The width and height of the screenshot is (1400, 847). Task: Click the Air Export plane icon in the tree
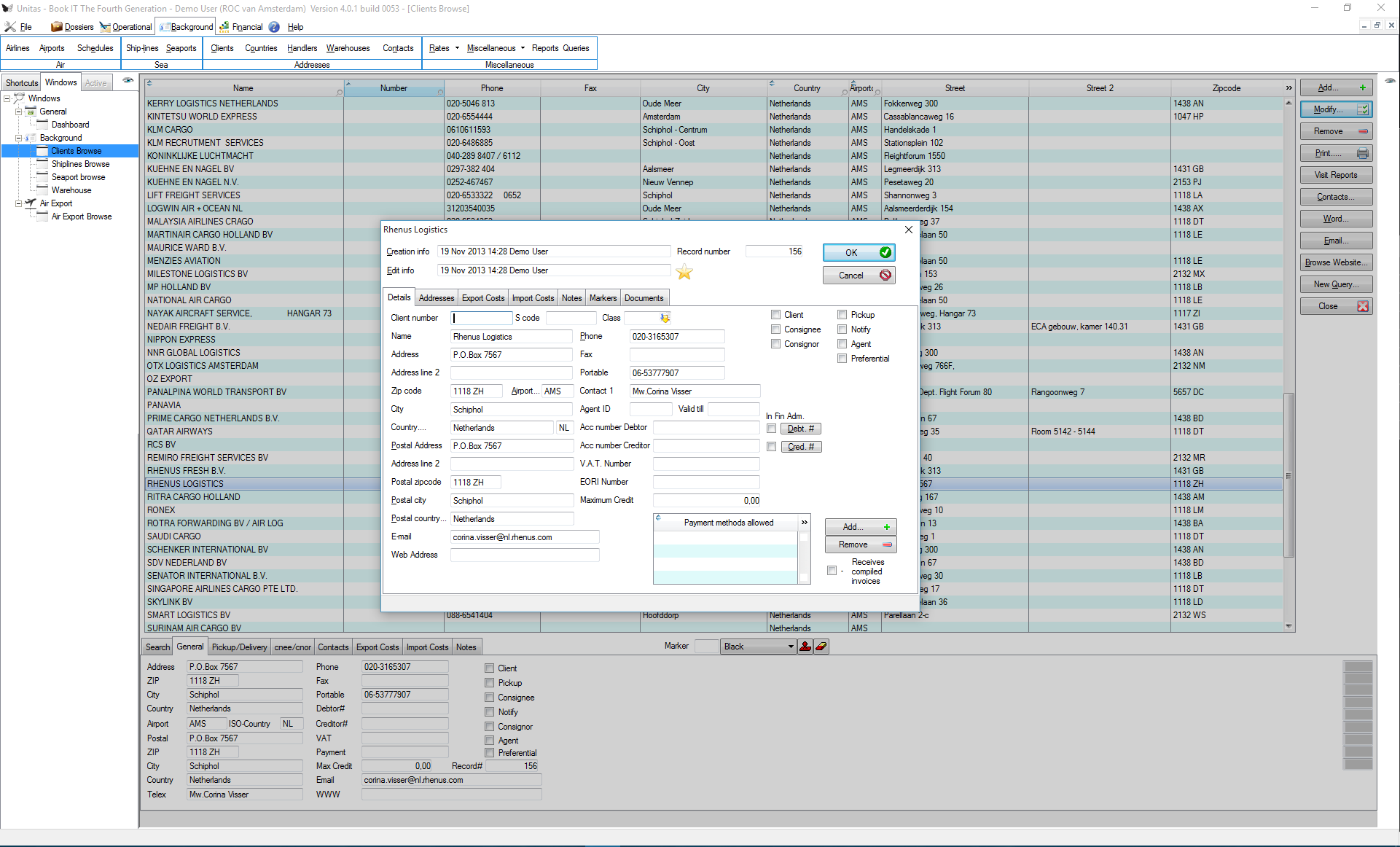31,203
